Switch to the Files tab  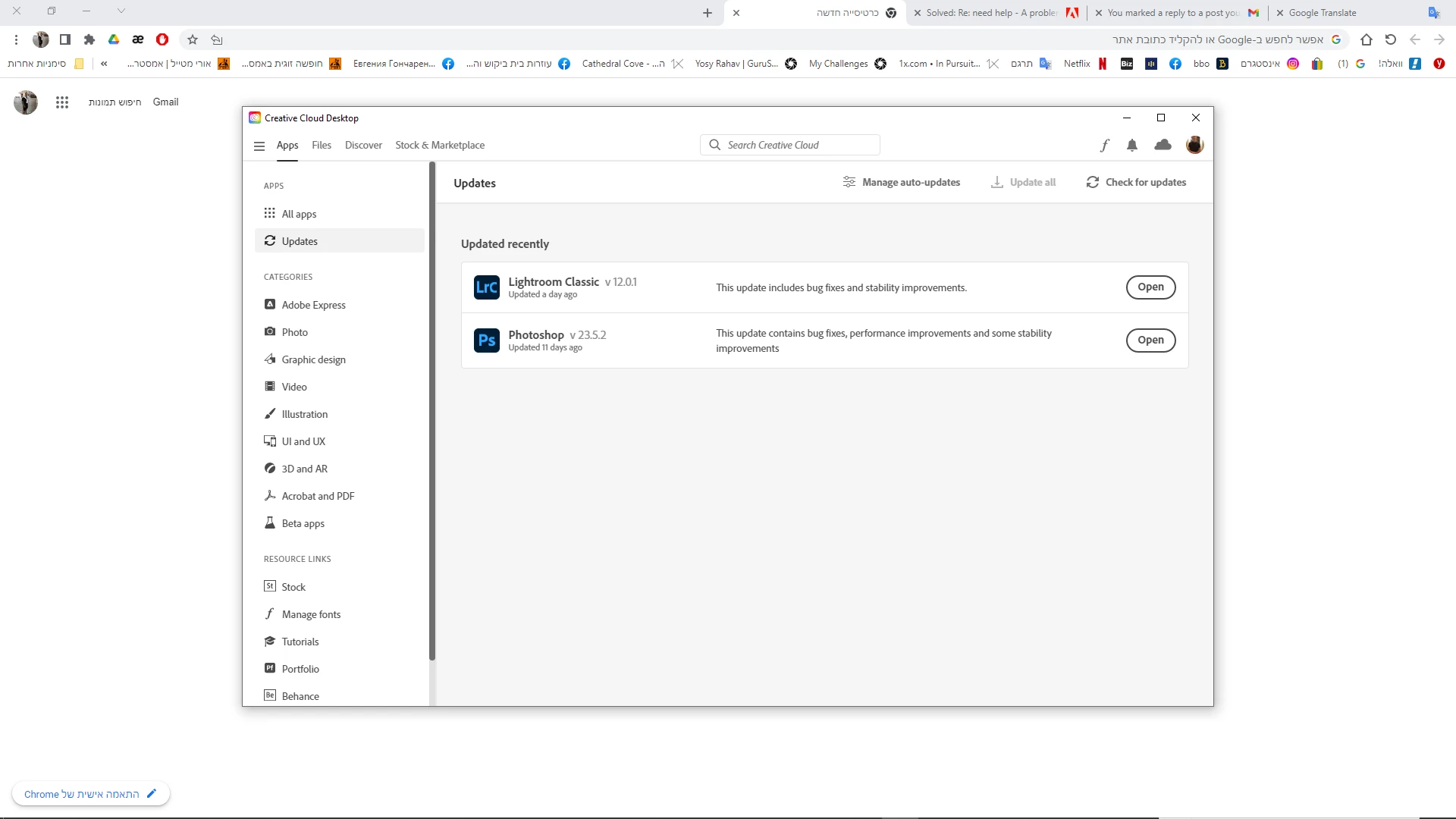point(322,145)
